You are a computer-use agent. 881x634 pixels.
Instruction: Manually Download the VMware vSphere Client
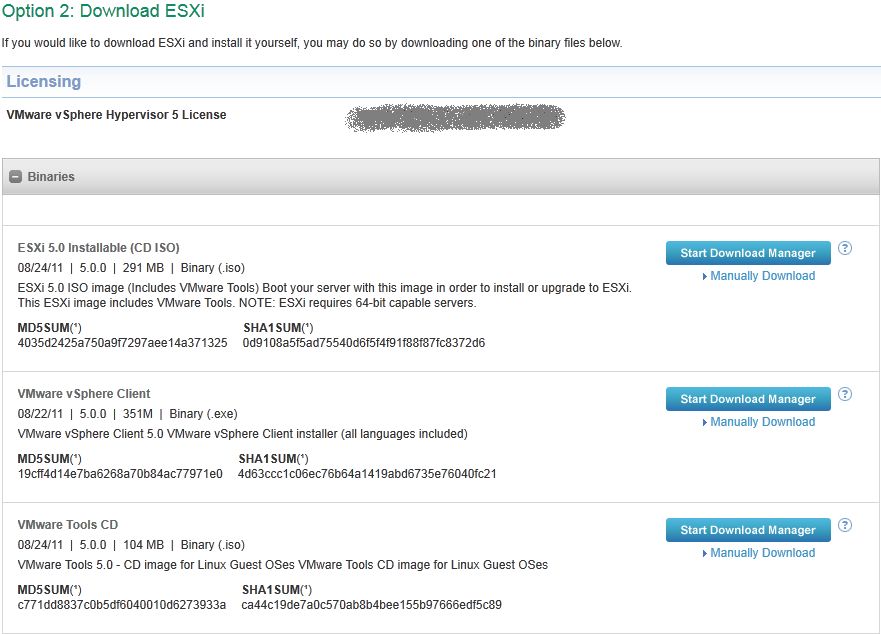762,422
